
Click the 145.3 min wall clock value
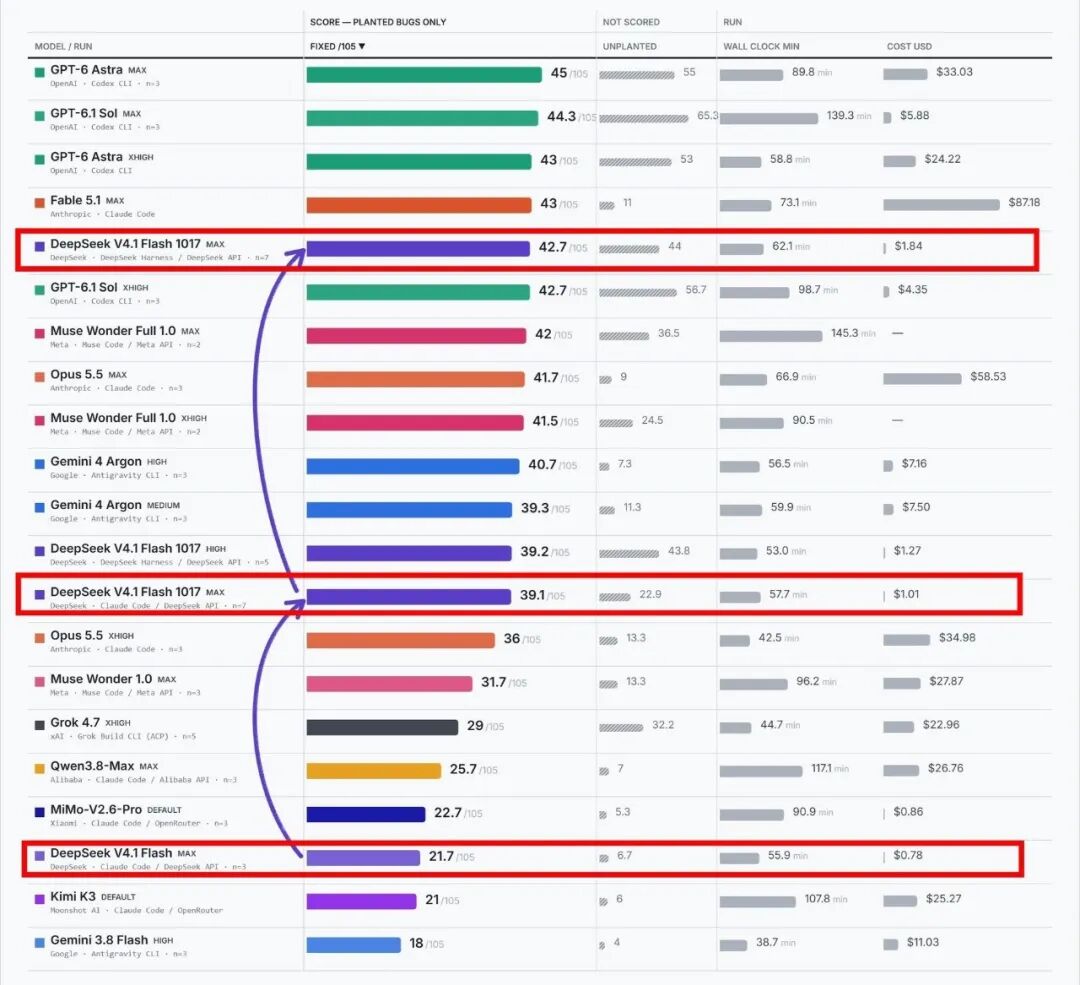pos(853,333)
